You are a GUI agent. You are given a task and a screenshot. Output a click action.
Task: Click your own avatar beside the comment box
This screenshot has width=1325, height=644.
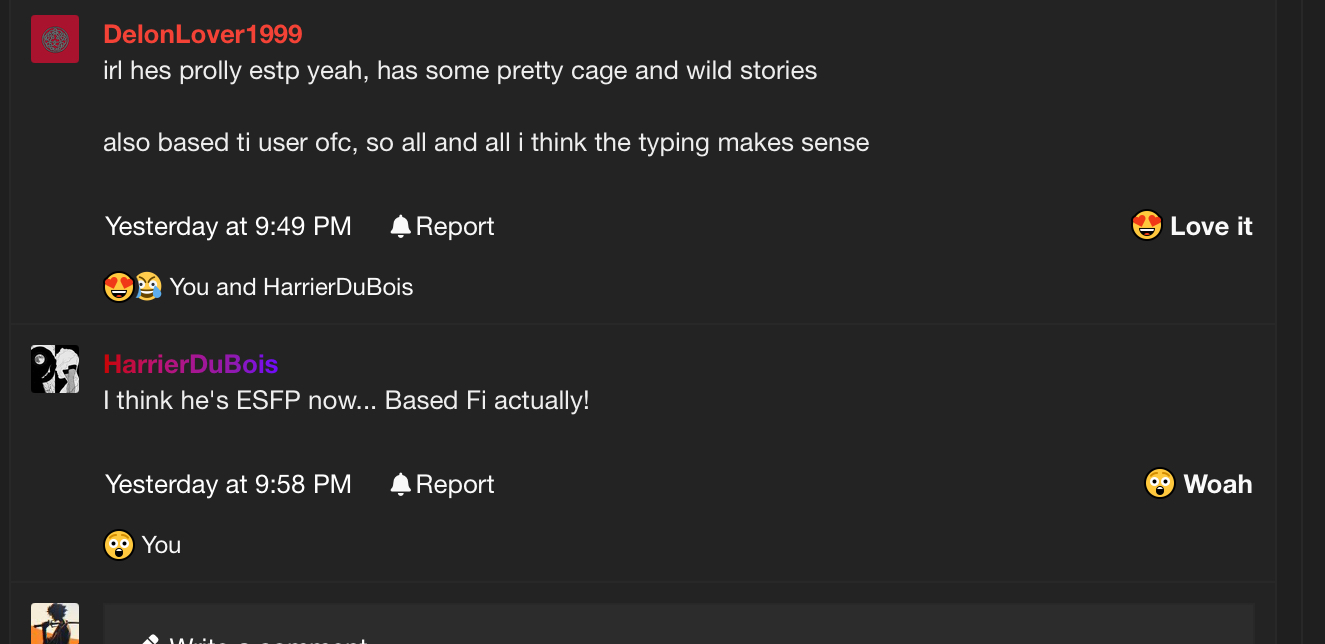click(x=55, y=623)
